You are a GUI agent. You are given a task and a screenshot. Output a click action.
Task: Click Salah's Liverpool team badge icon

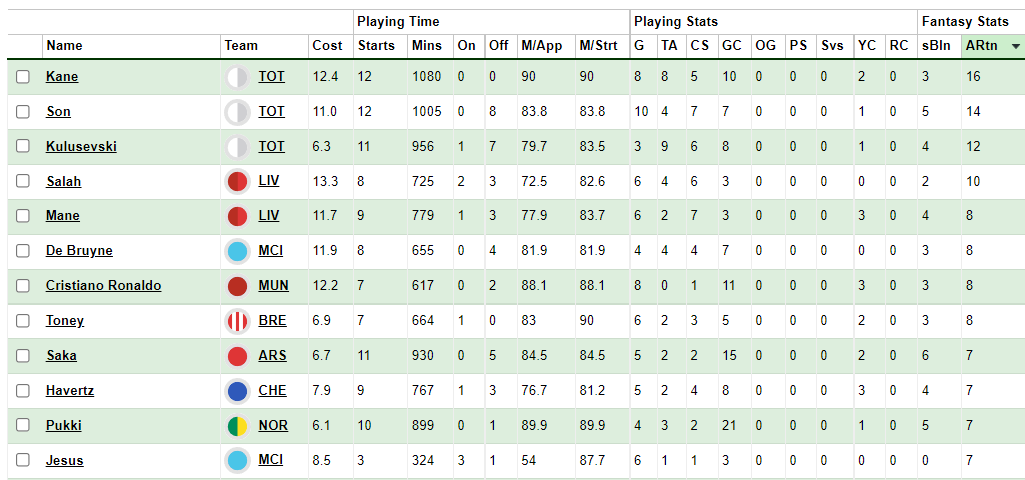click(x=237, y=182)
